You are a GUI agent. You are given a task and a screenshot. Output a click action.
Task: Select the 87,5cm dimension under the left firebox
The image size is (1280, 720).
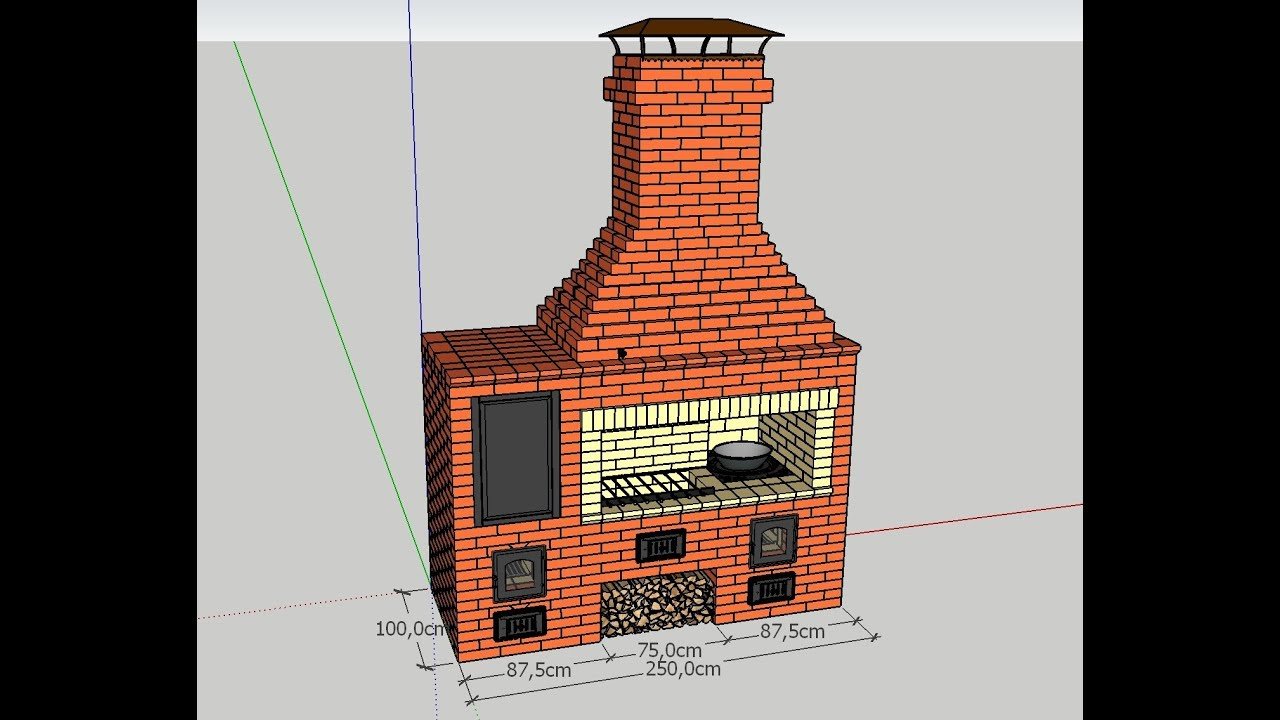pyautogui.click(x=538, y=669)
